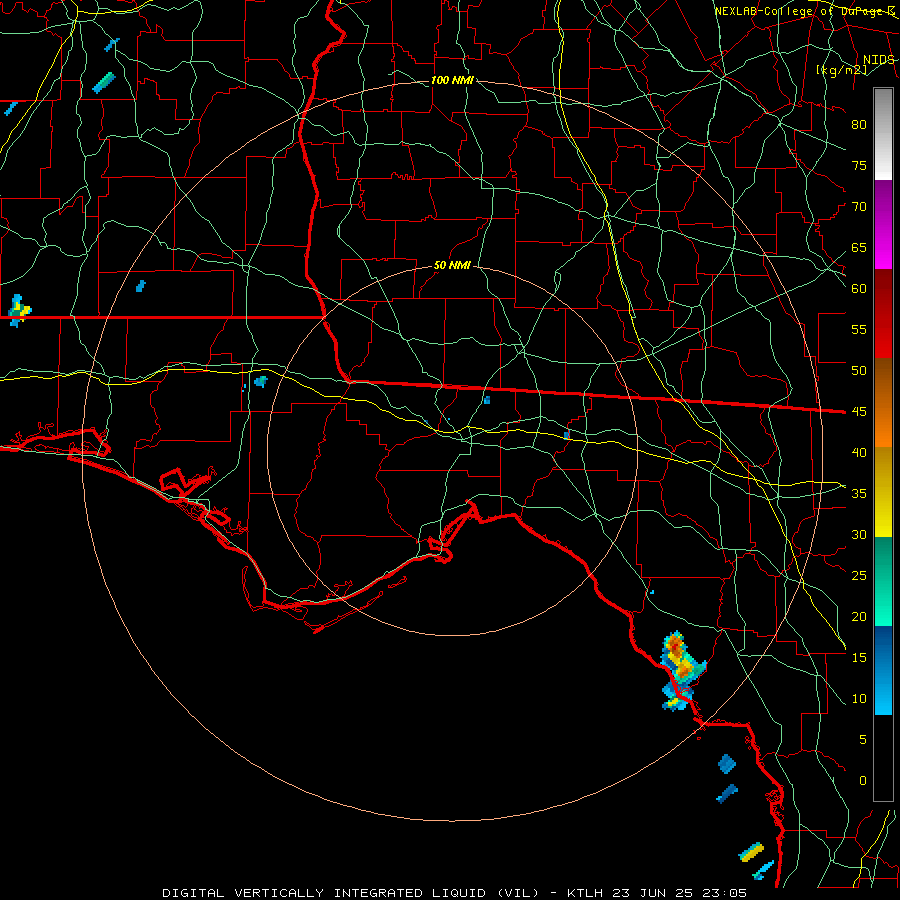
Task: Click the yellow segment of the color bar
Action: [883, 492]
